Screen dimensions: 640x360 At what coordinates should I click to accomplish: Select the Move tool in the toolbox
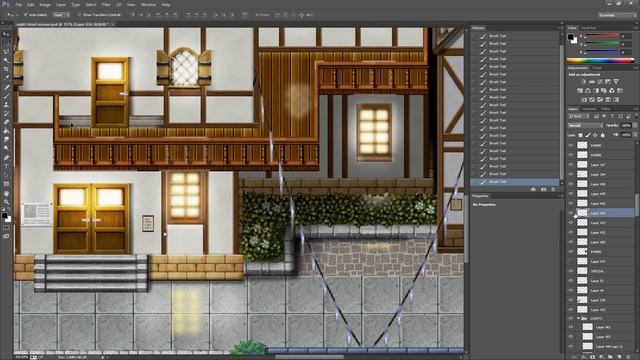click(x=6, y=34)
